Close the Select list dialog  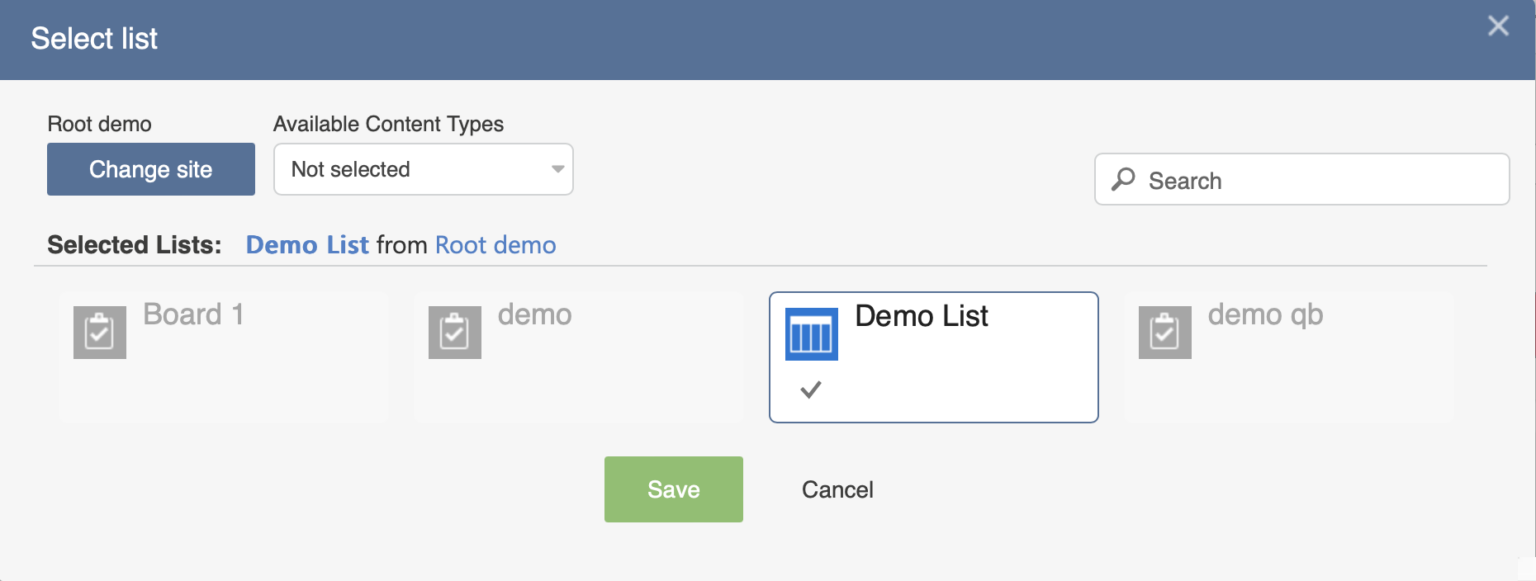[1498, 26]
